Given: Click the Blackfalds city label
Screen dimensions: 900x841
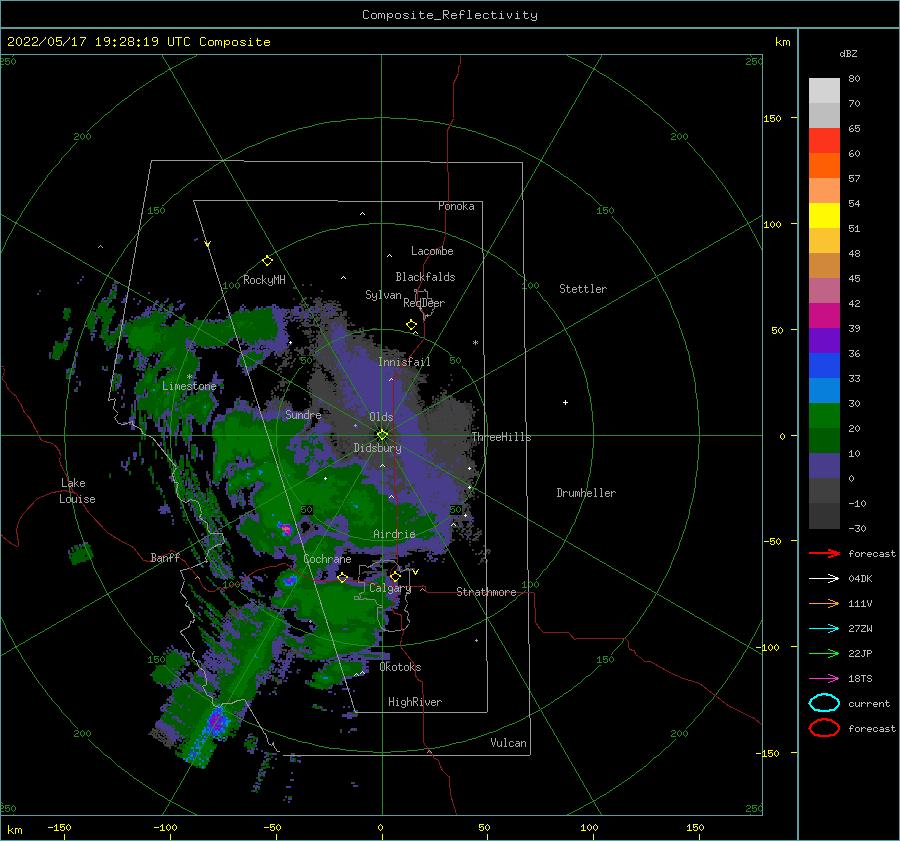Looking at the screenshot, I should click(x=425, y=277).
